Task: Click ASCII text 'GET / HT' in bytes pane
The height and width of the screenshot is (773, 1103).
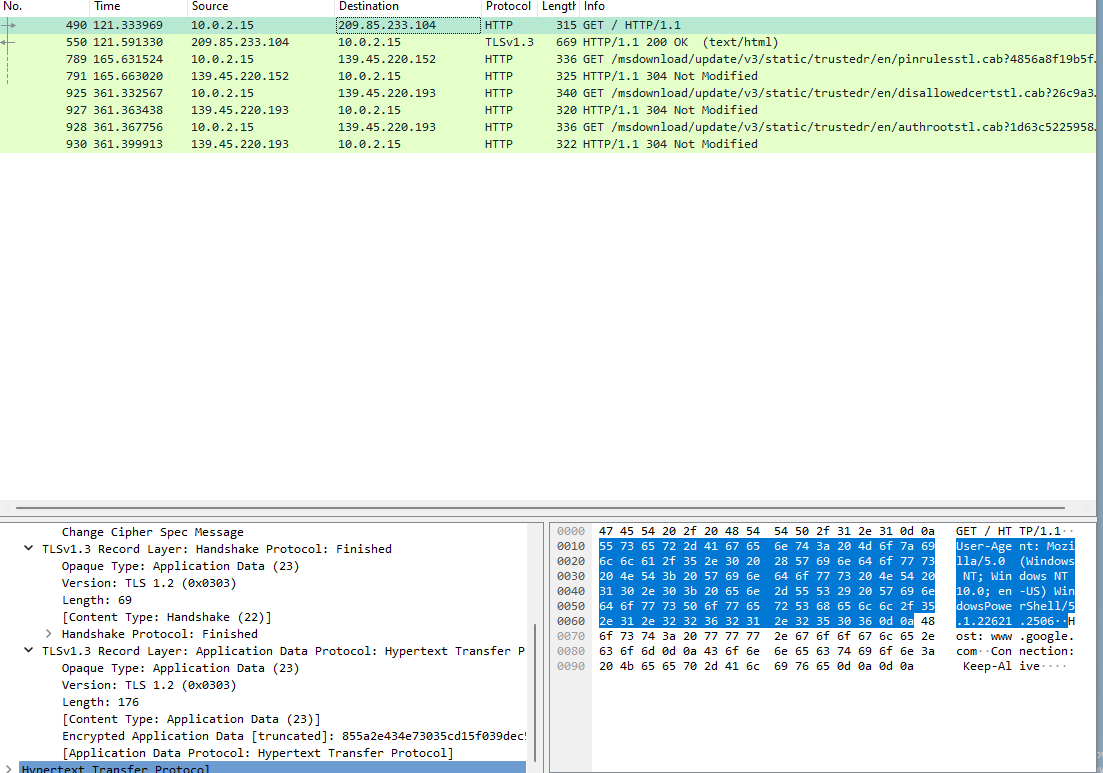Action: (x=983, y=531)
